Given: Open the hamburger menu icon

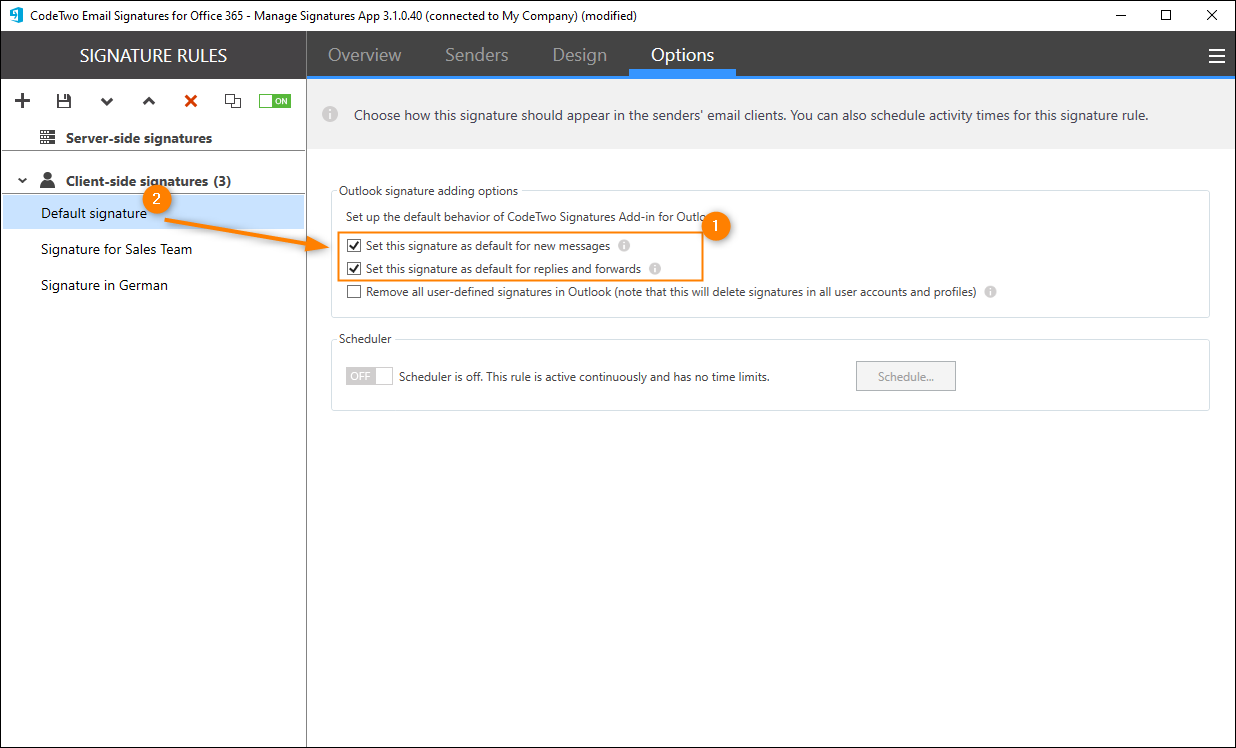Looking at the screenshot, I should click(1216, 56).
